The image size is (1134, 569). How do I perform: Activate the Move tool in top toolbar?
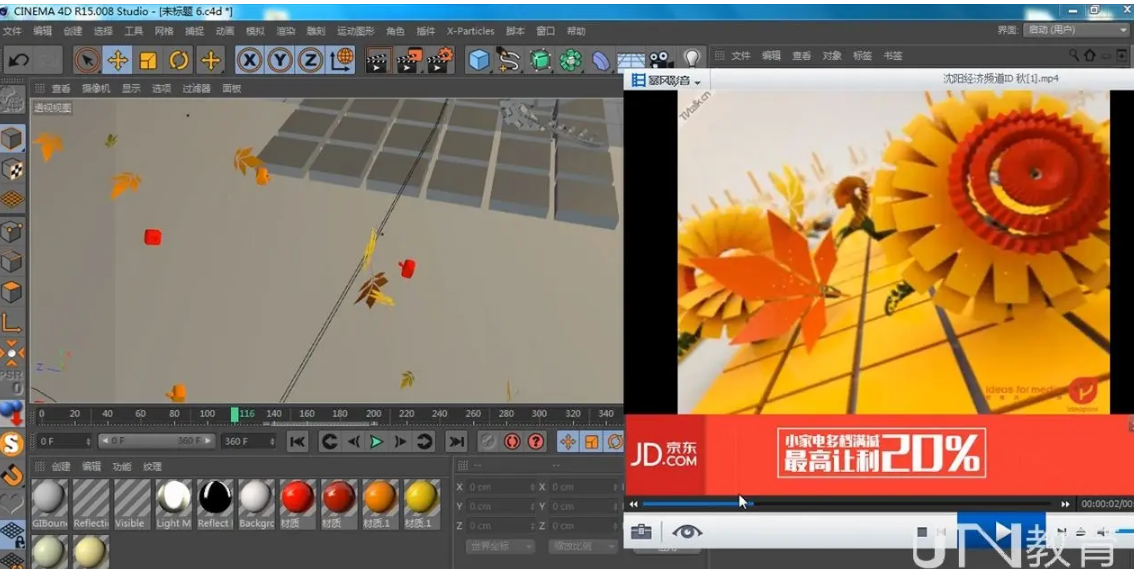[118, 60]
